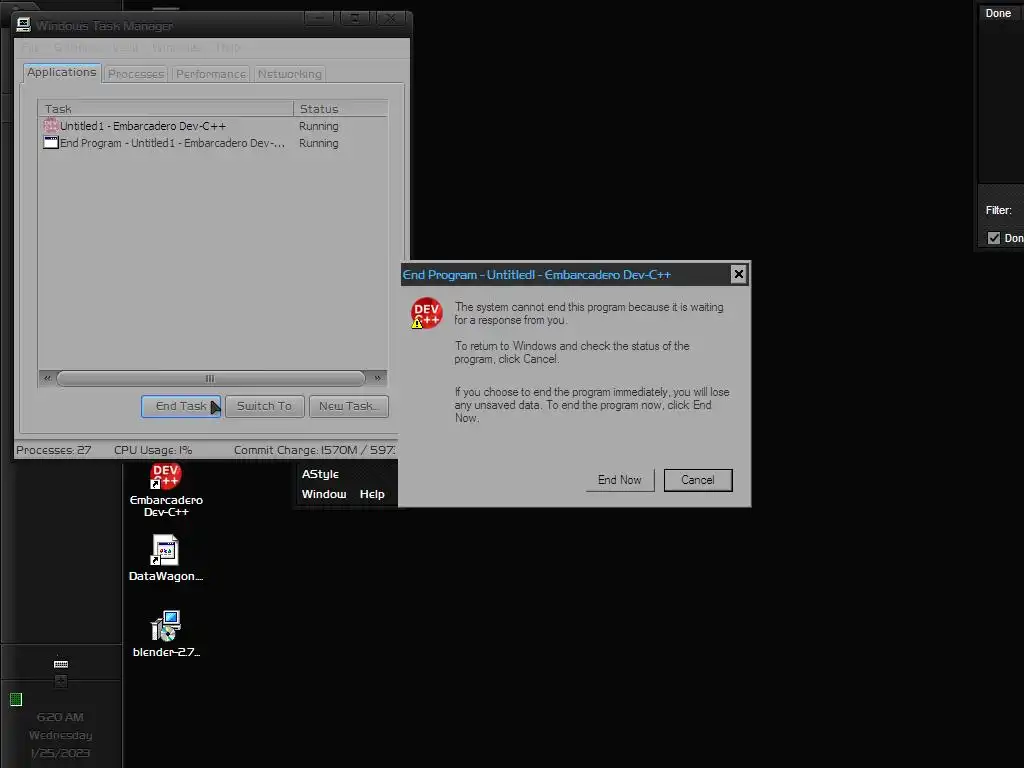Viewport: 1024px width, 768px height.
Task: Click Running status of Untitled1 task
Action: 319,126
